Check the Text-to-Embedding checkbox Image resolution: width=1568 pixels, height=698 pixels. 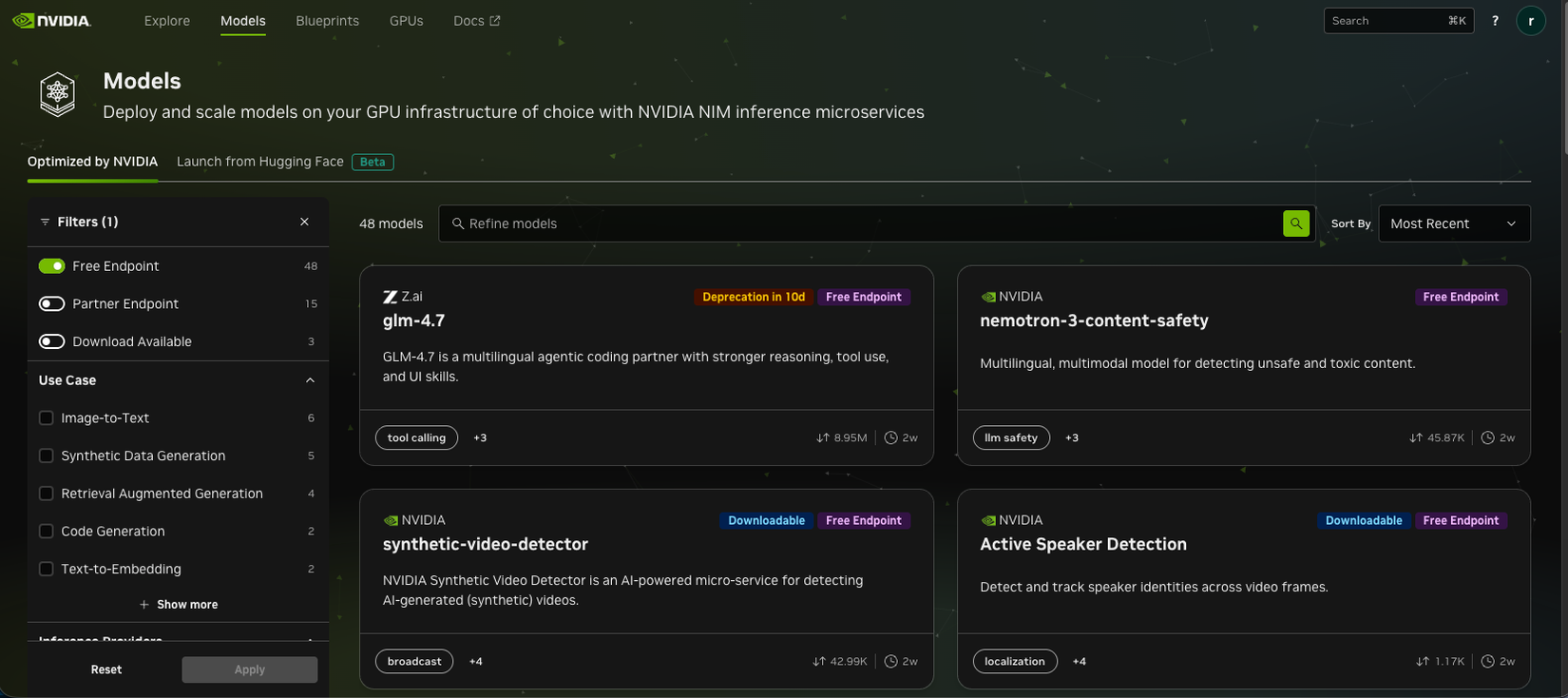pyautogui.click(x=46, y=569)
